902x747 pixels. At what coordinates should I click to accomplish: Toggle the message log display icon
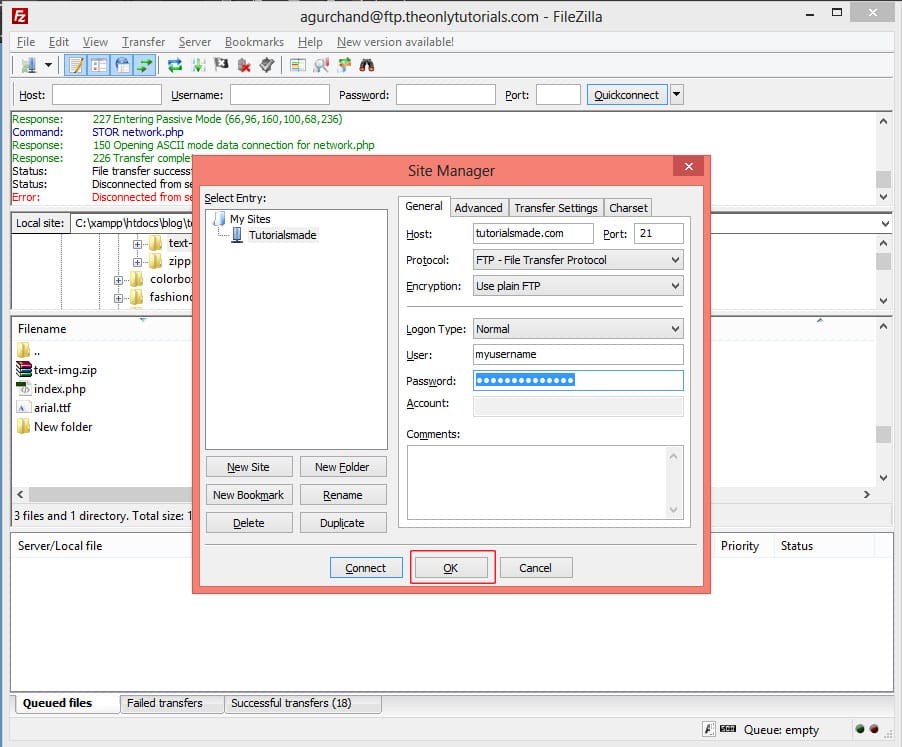76,65
